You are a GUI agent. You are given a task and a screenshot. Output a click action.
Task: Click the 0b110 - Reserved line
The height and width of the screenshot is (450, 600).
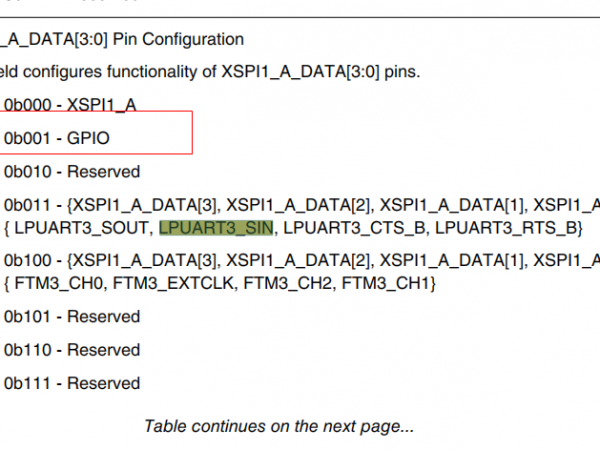pos(72,350)
